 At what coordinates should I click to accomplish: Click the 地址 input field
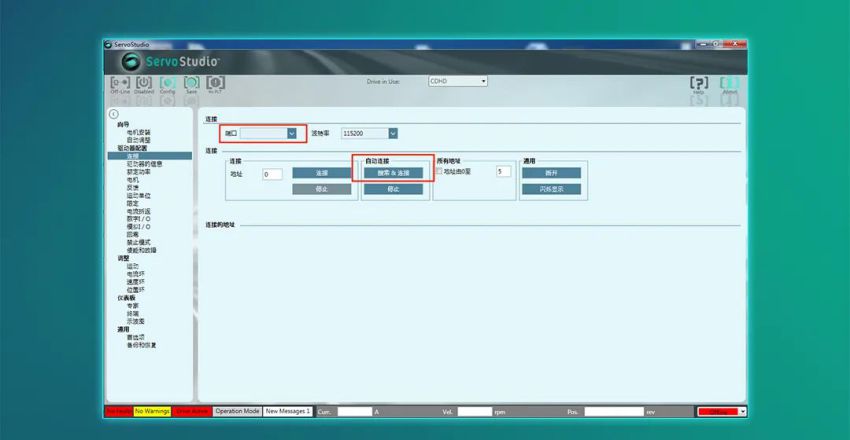pyautogui.click(x=272, y=173)
